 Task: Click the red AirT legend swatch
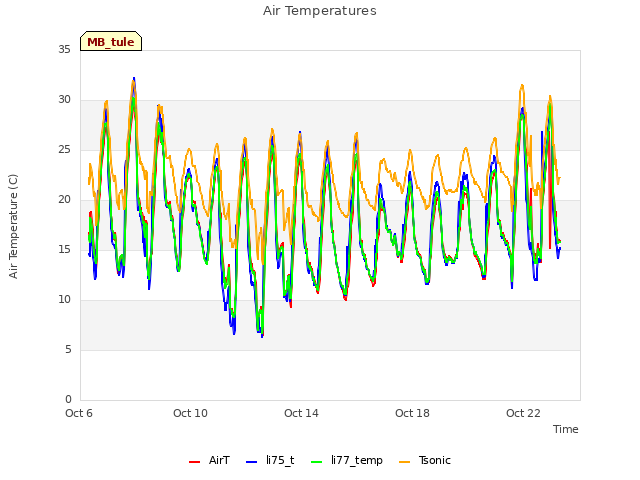[195, 462]
